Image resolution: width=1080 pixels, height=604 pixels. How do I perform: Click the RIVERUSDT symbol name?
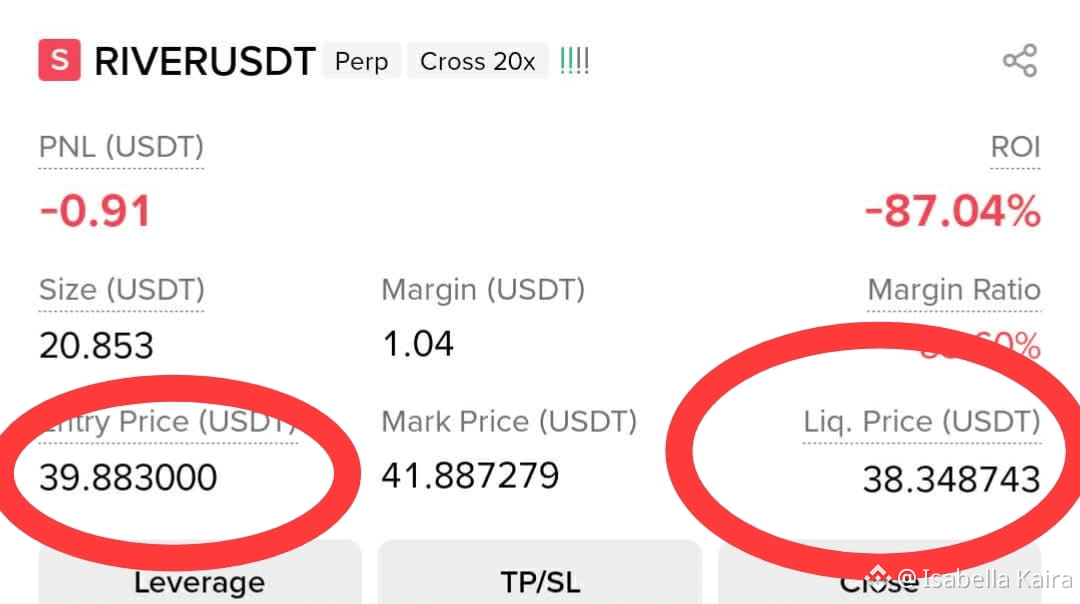(205, 61)
